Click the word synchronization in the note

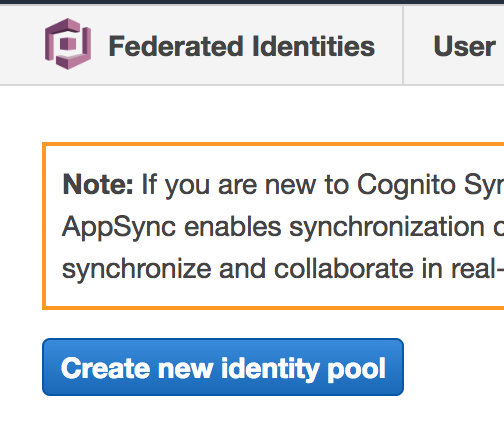[387, 227]
